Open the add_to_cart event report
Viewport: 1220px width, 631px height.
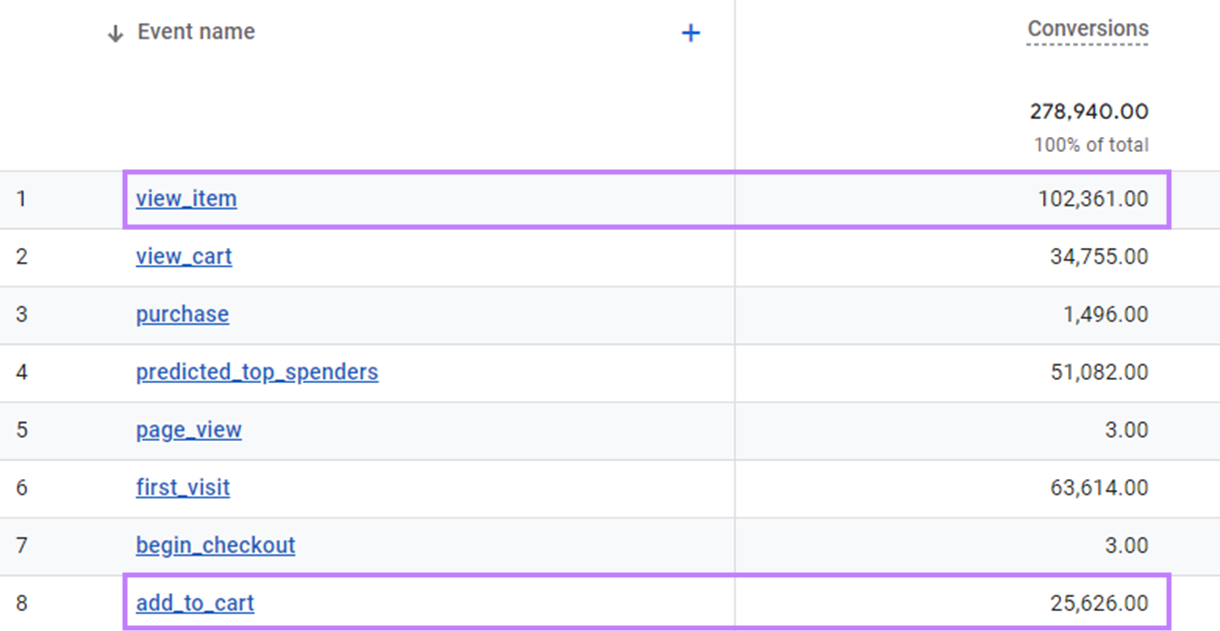(194, 603)
